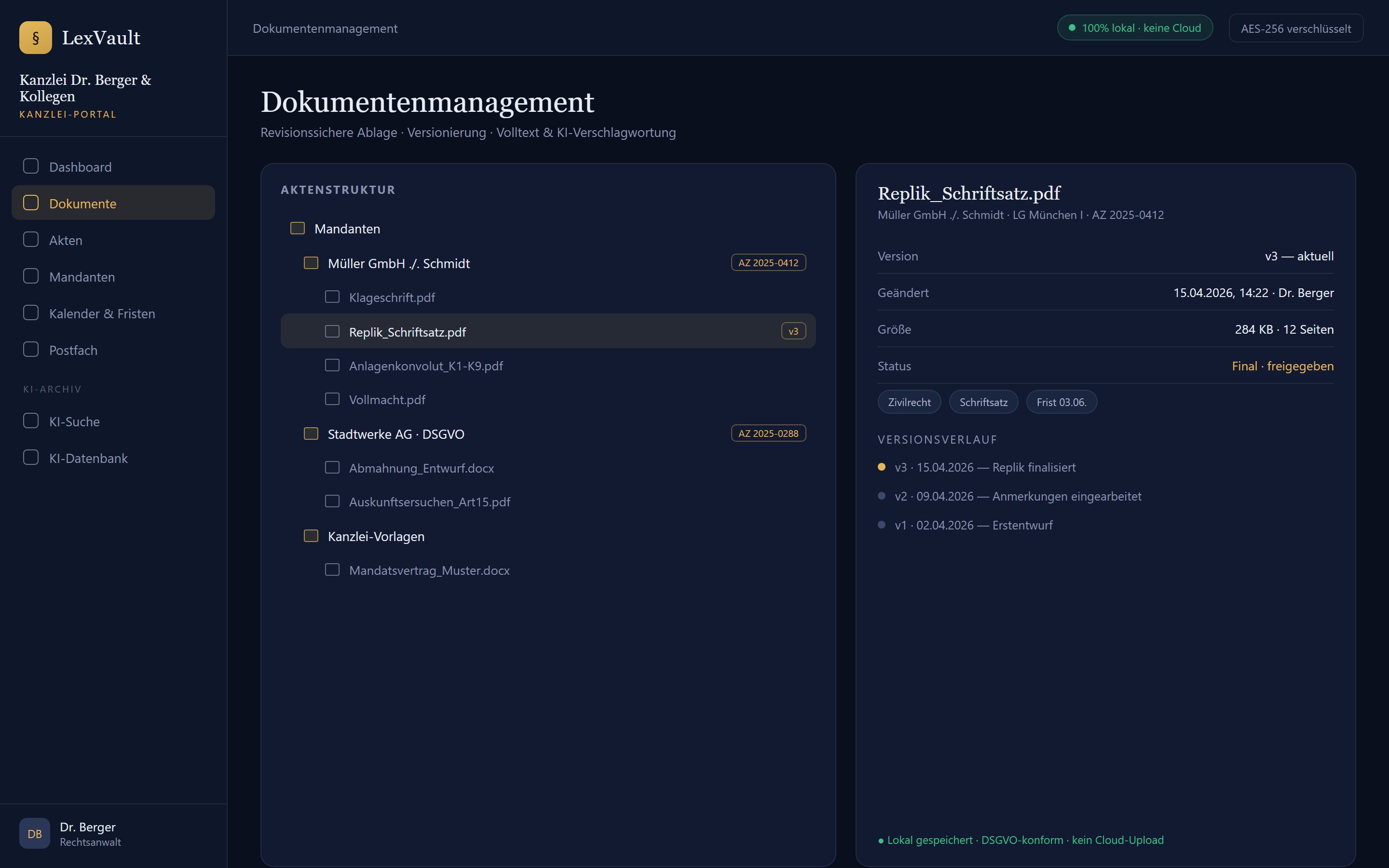1389x868 pixels.
Task: Click the Final · freigegeben status value
Action: (1282, 366)
